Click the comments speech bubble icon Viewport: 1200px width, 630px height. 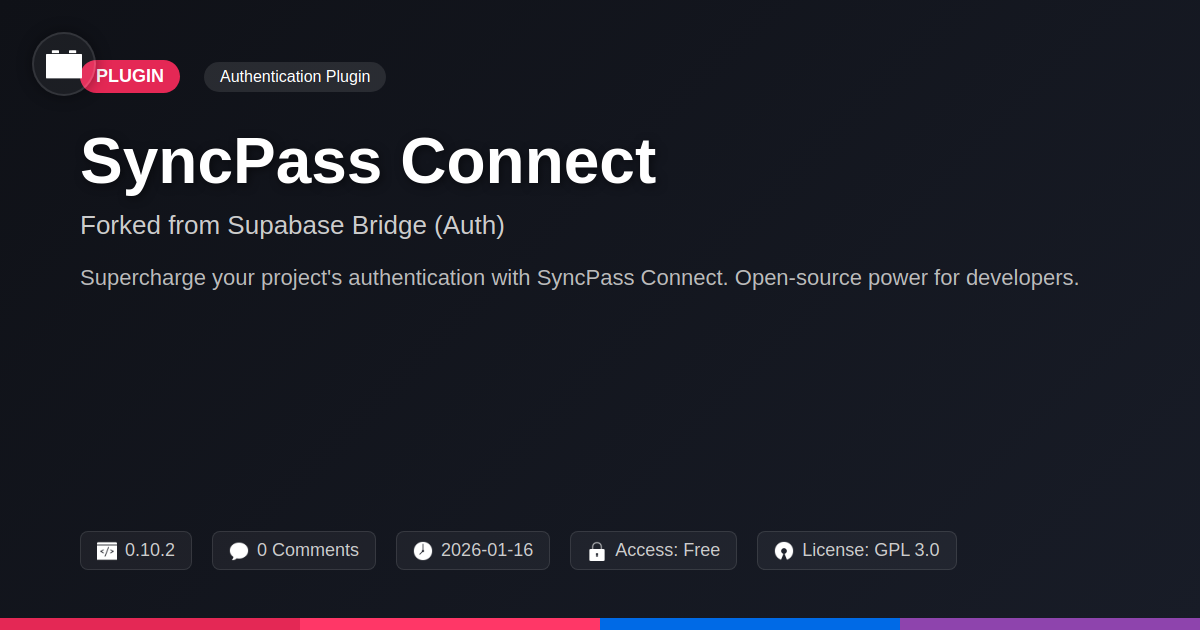[239, 551]
